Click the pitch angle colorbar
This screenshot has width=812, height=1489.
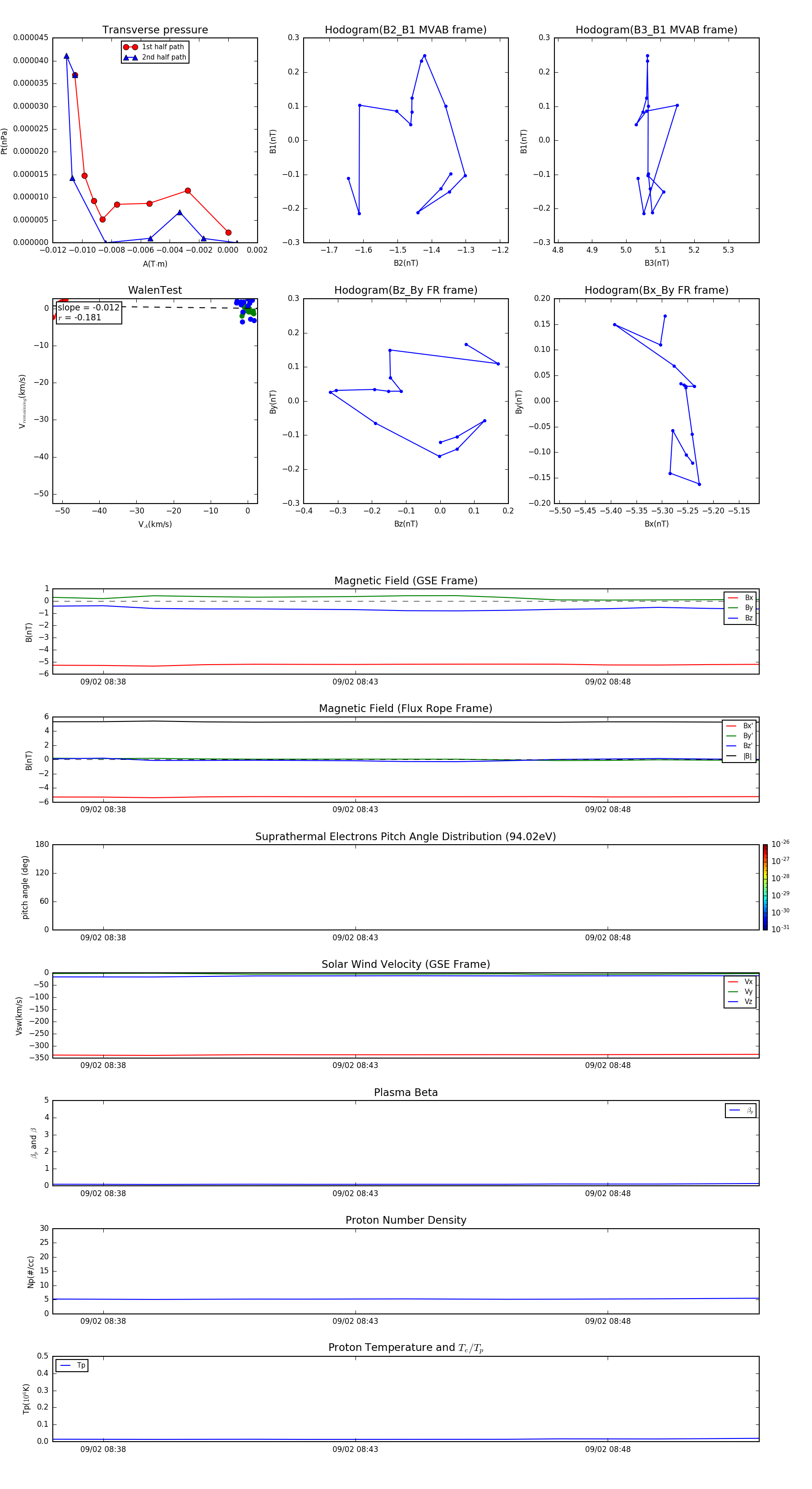pos(765,887)
